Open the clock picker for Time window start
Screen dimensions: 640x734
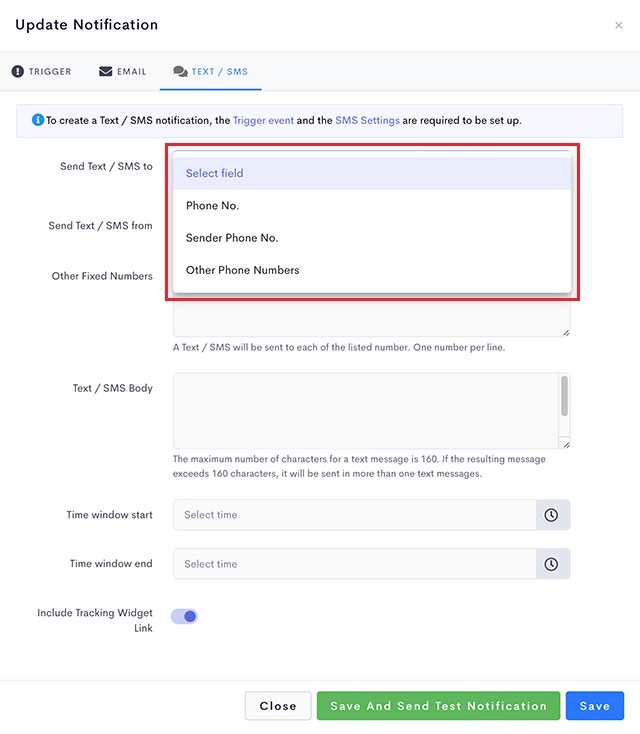pyautogui.click(x=551, y=515)
